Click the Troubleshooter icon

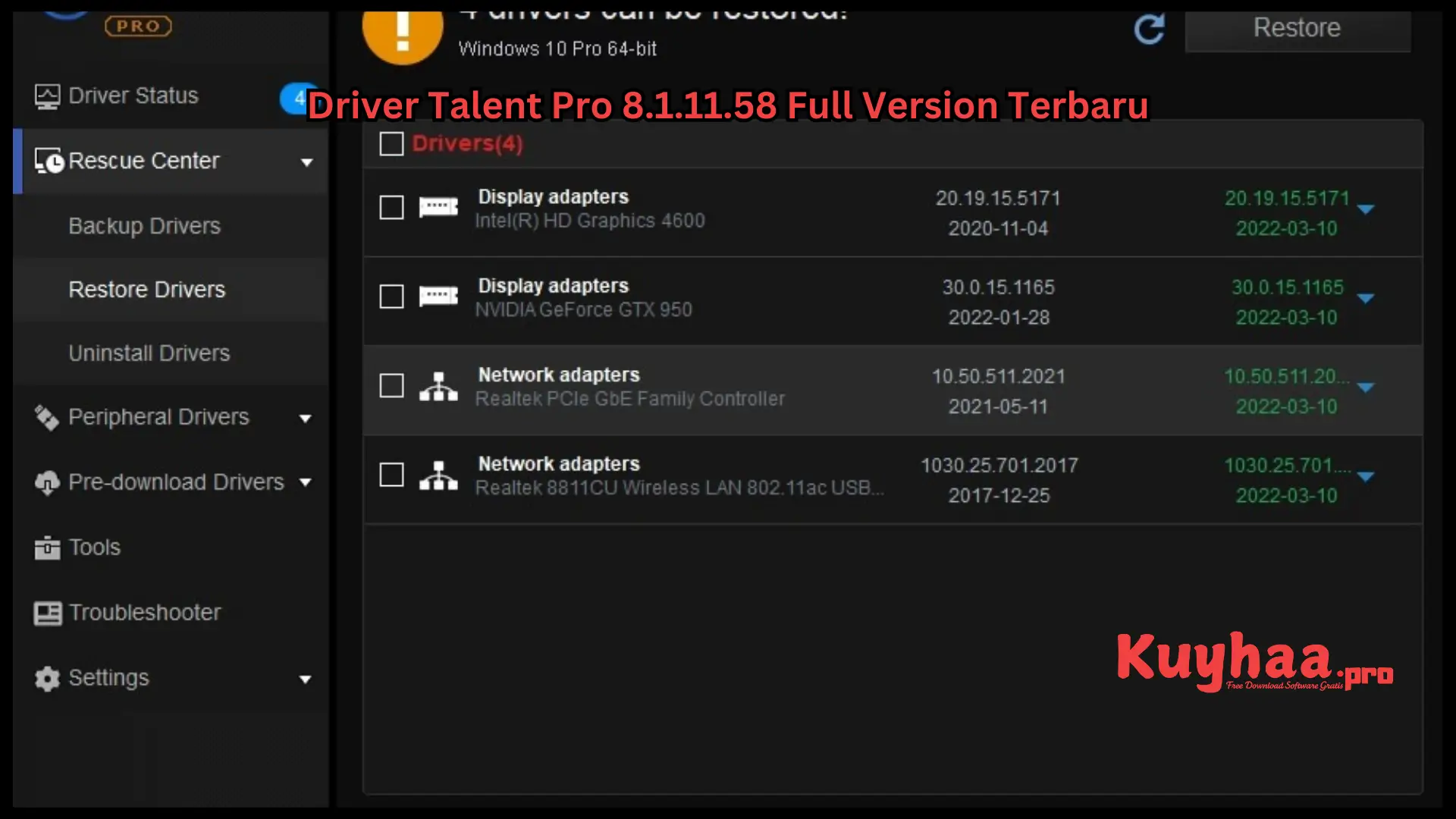[x=46, y=612]
